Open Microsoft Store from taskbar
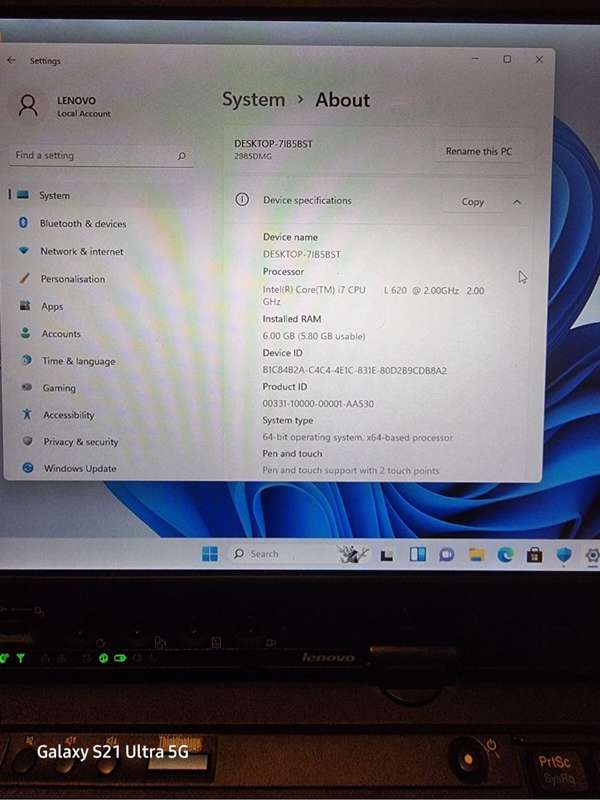This screenshot has height=800, width=600. 534,555
